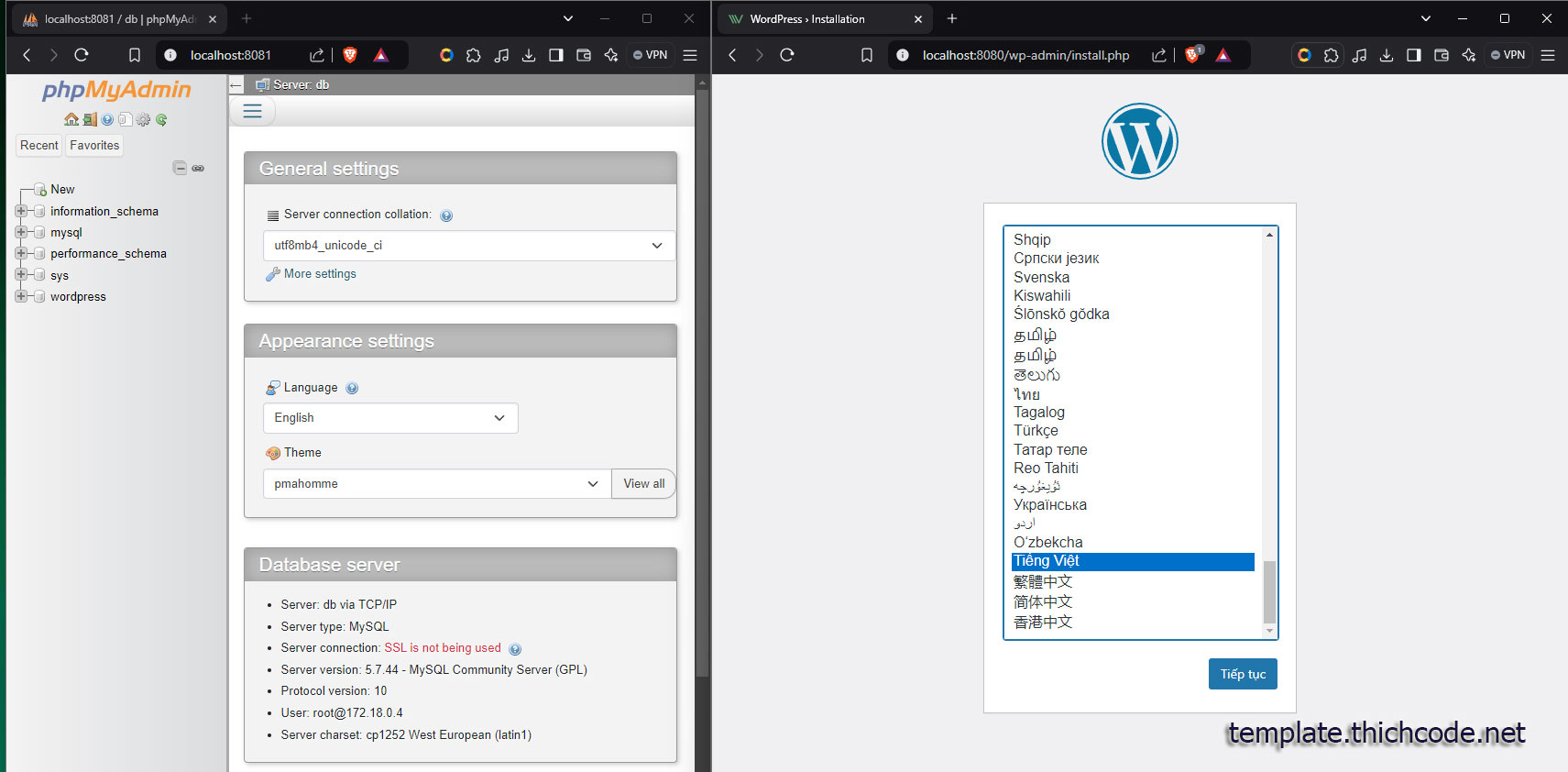Screen dimensions: 1568x772
Task: Open the Language English dropdown
Action: coord(390,418)
